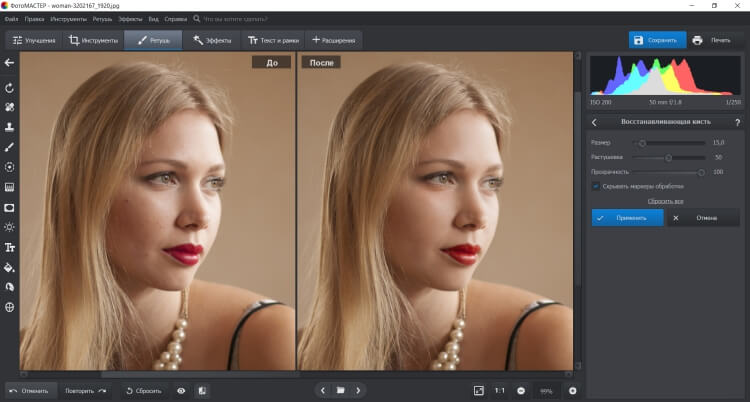Select the globe-shaped tool at sidebar bottom
The height and width of the screenshot is (402, 750).
pos(9,307)
